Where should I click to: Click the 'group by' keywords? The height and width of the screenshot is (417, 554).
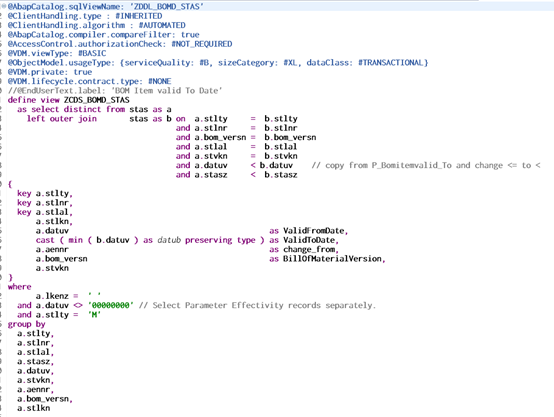(x=26, y=324)
